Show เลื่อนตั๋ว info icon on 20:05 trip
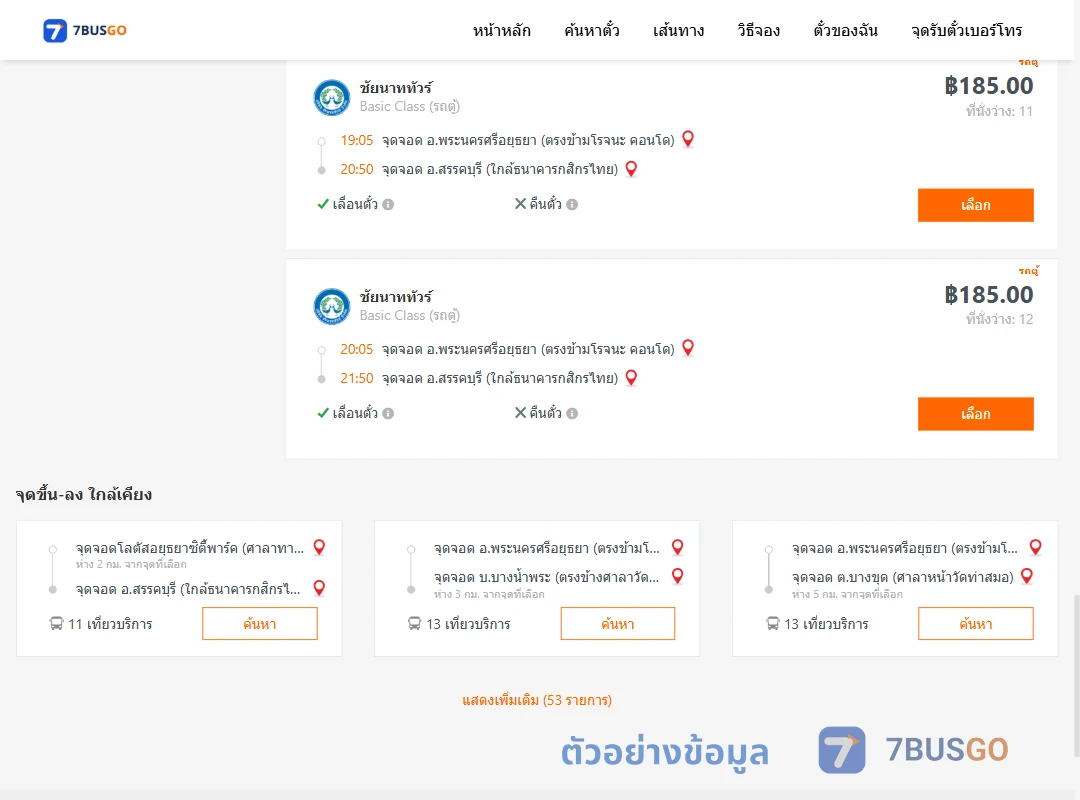Viewport: 1080px width, 800px height. point(388,413)
